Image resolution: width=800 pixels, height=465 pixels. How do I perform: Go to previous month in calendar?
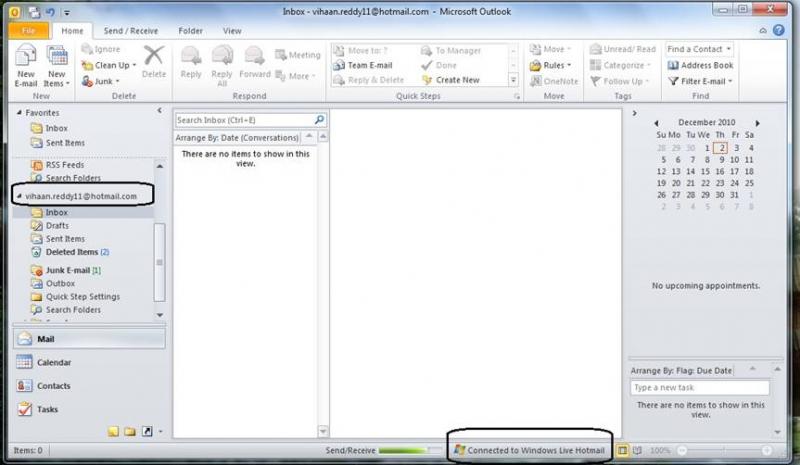click(656, 123)
